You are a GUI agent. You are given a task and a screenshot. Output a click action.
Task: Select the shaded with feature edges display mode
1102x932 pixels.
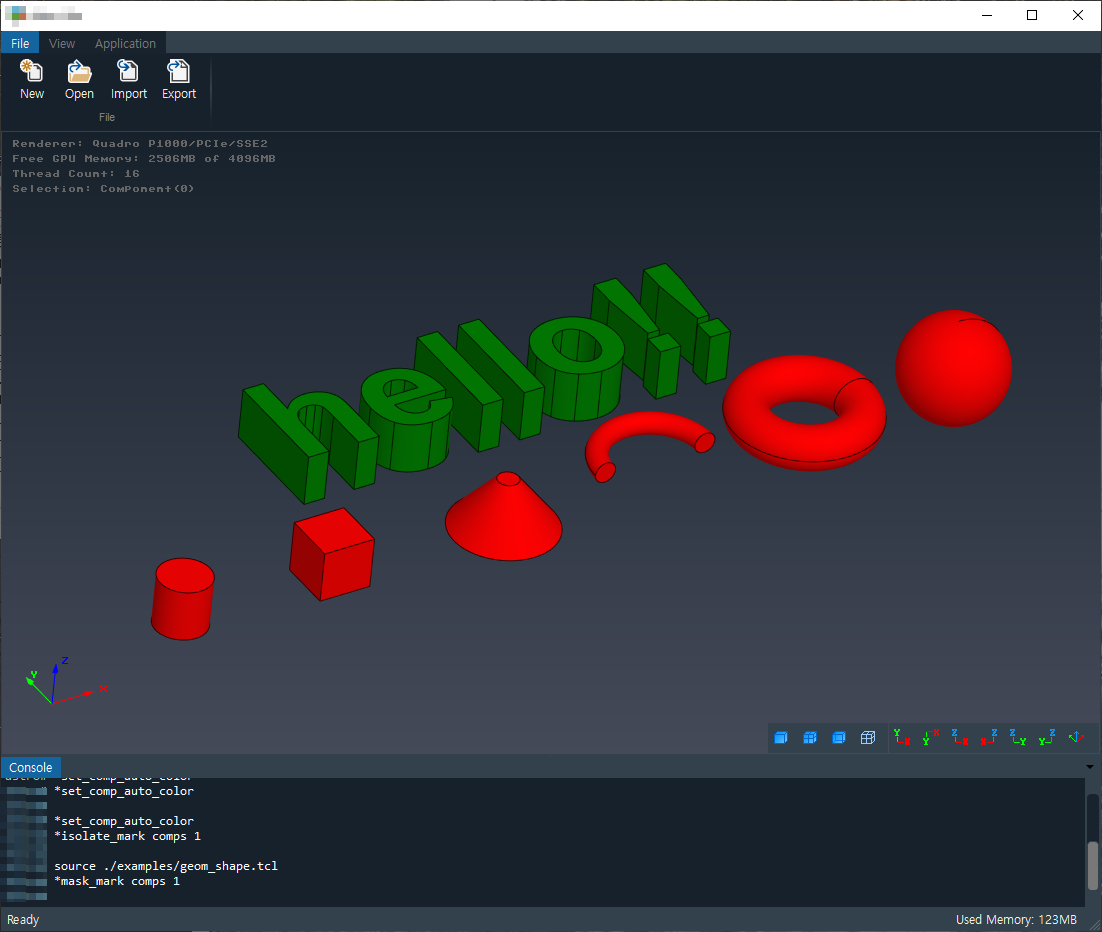point(838,737)
